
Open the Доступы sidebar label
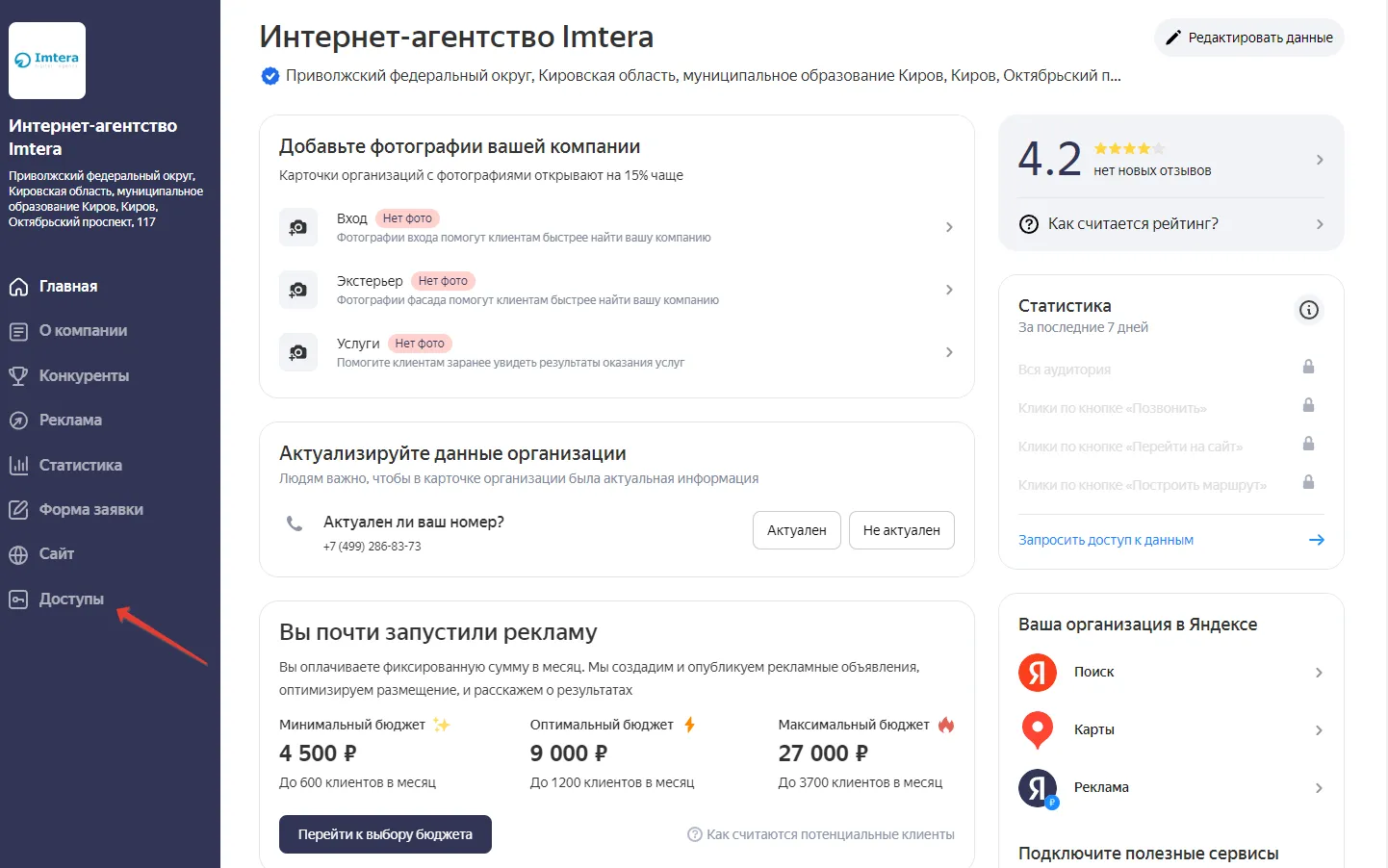[71, 600]
